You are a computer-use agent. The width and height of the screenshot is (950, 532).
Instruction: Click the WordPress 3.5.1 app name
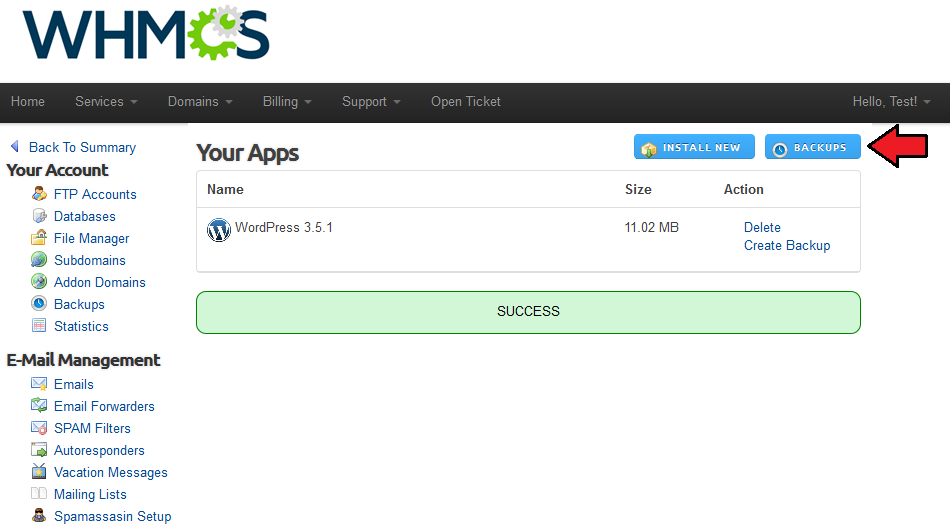(284, 227)
